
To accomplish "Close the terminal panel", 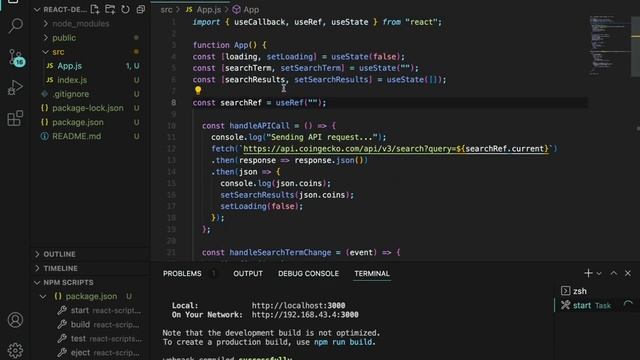I will coord(628,273).
